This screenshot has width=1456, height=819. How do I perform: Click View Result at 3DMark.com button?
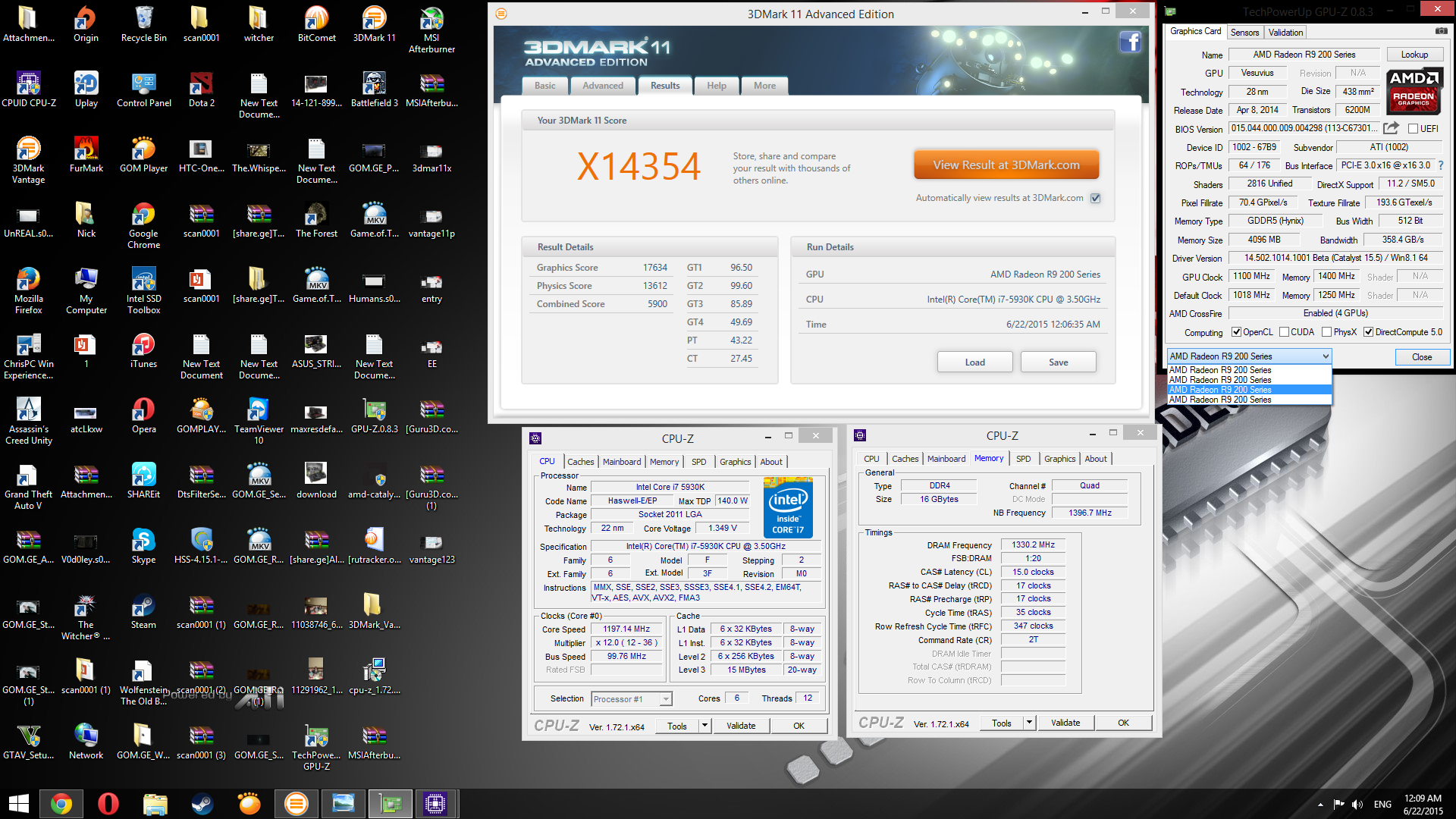(x=1006, y=165)
